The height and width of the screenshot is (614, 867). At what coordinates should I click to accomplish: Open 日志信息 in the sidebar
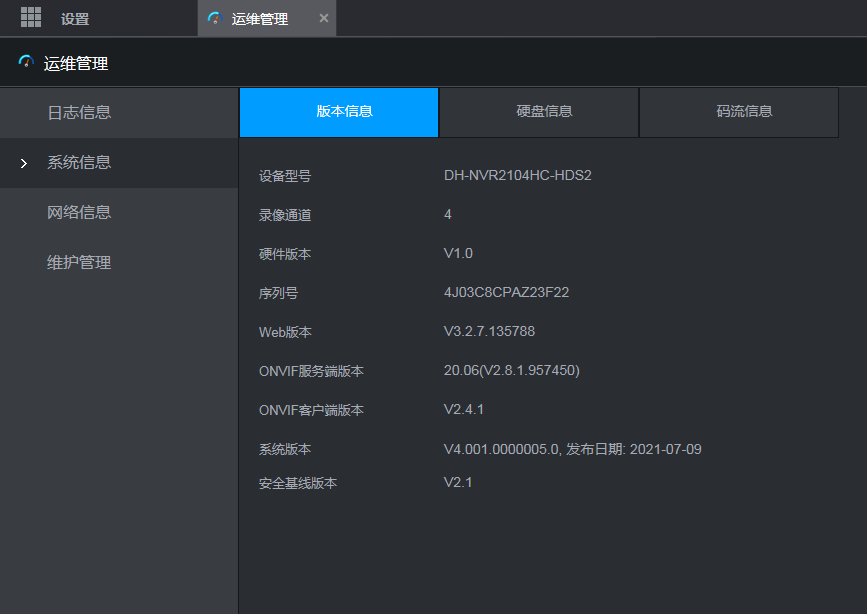tap(79, 113)
